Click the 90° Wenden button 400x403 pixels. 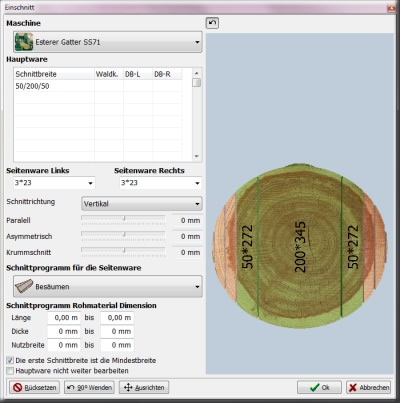coord(89,387)
